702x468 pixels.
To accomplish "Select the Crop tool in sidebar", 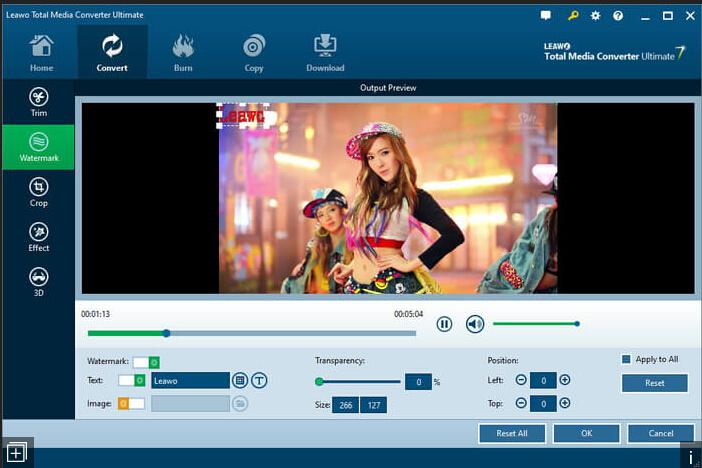I will point(38,191).
